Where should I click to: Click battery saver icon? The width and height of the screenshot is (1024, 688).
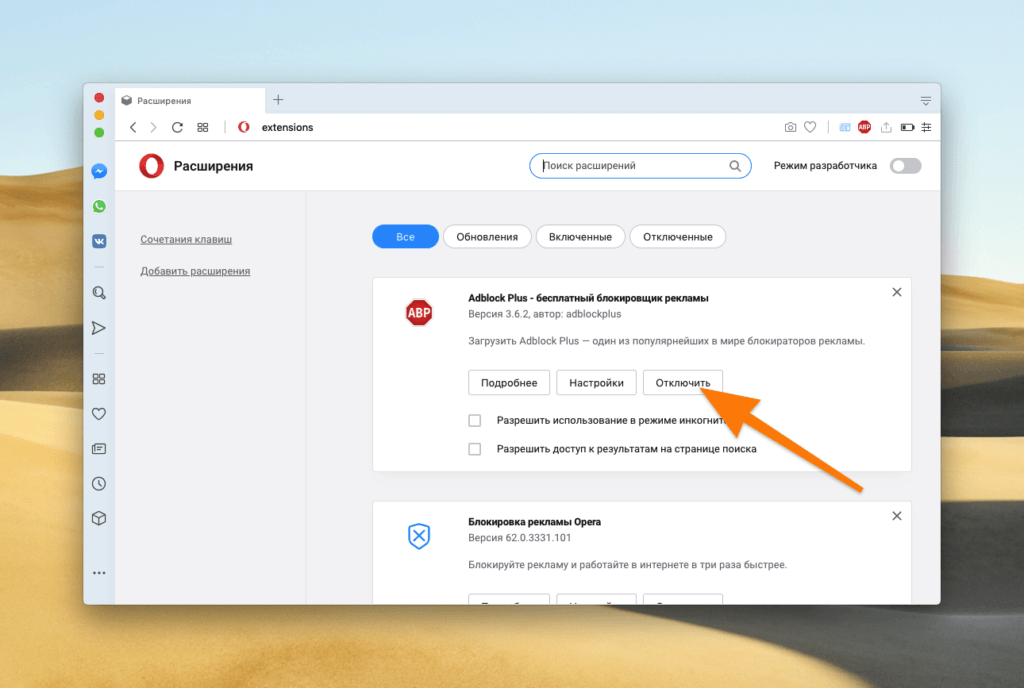coord(907,127)
